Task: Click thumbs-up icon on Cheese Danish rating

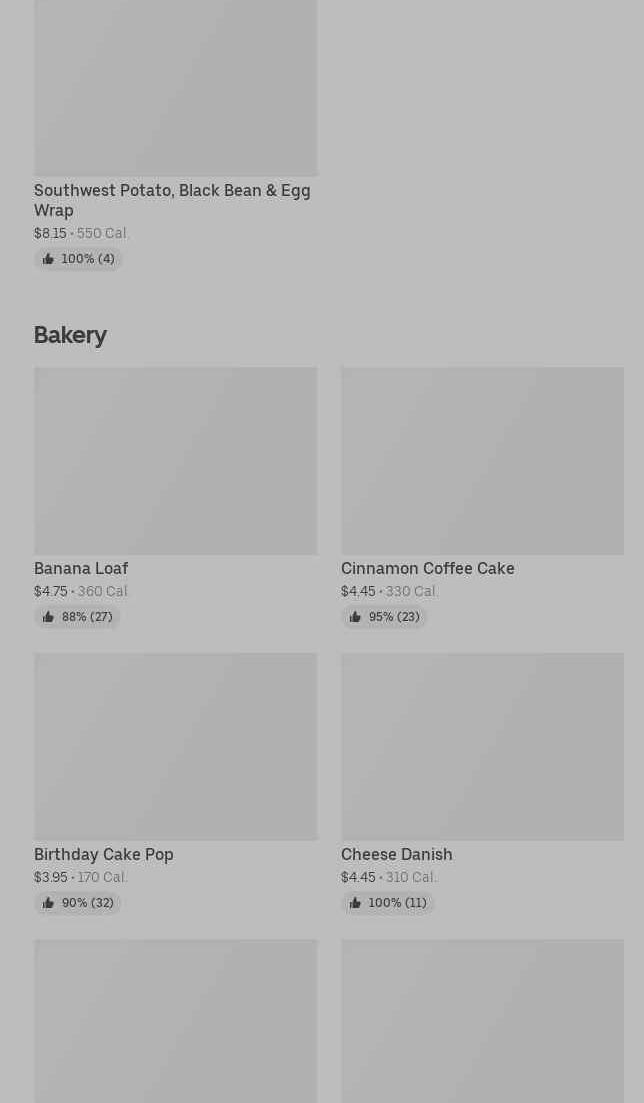Action: (355, 903)
